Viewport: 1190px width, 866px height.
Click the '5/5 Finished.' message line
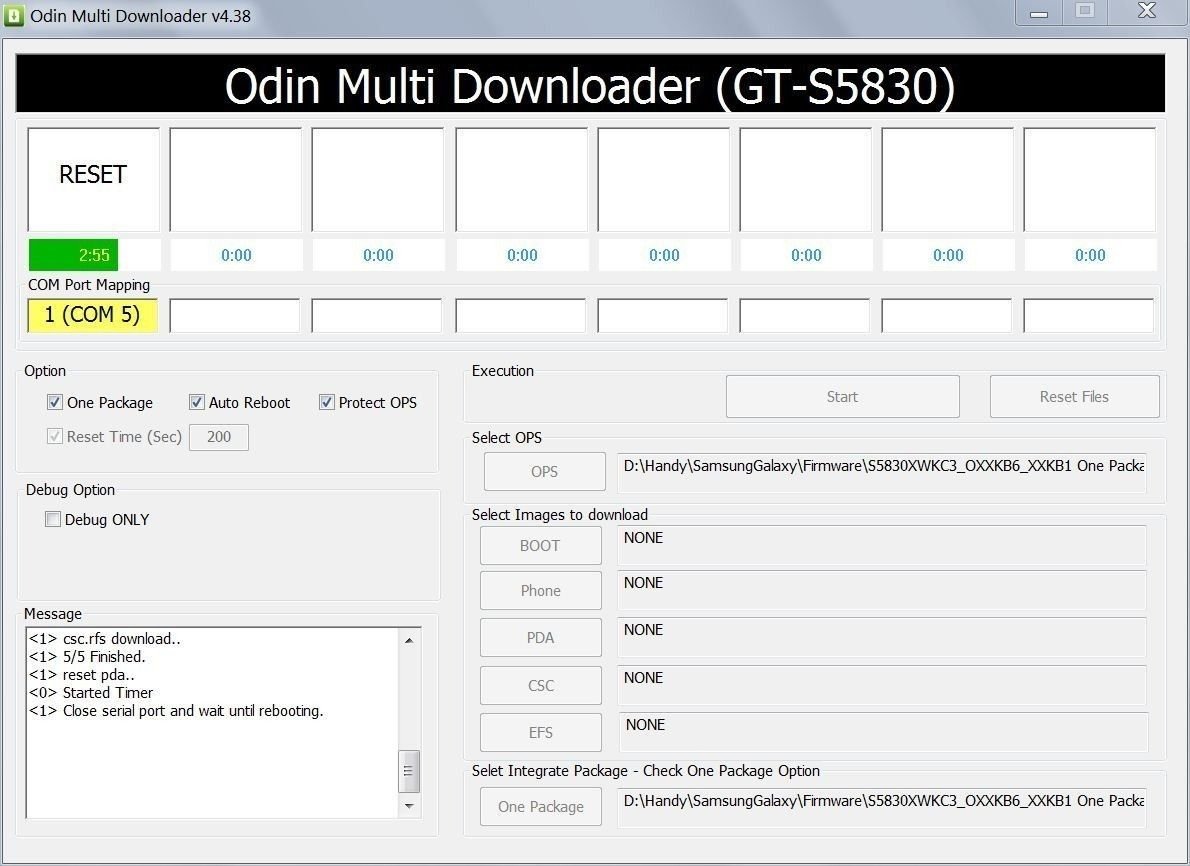(87, 657)
